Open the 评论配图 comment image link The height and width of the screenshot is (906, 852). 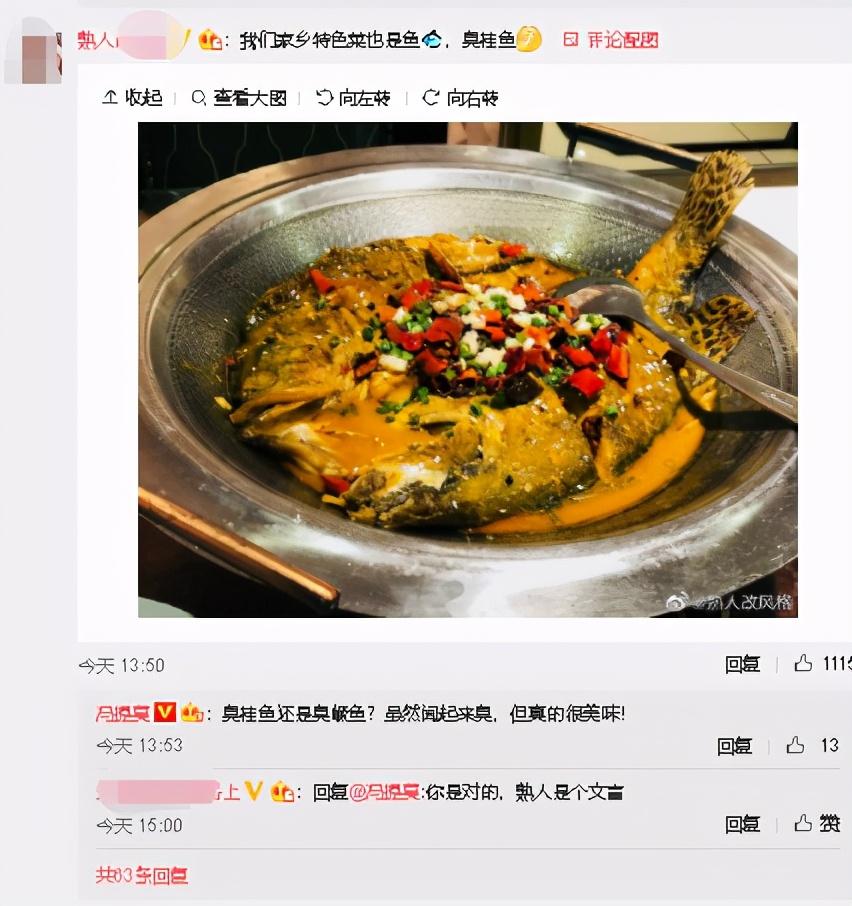[x=611, y=39]
